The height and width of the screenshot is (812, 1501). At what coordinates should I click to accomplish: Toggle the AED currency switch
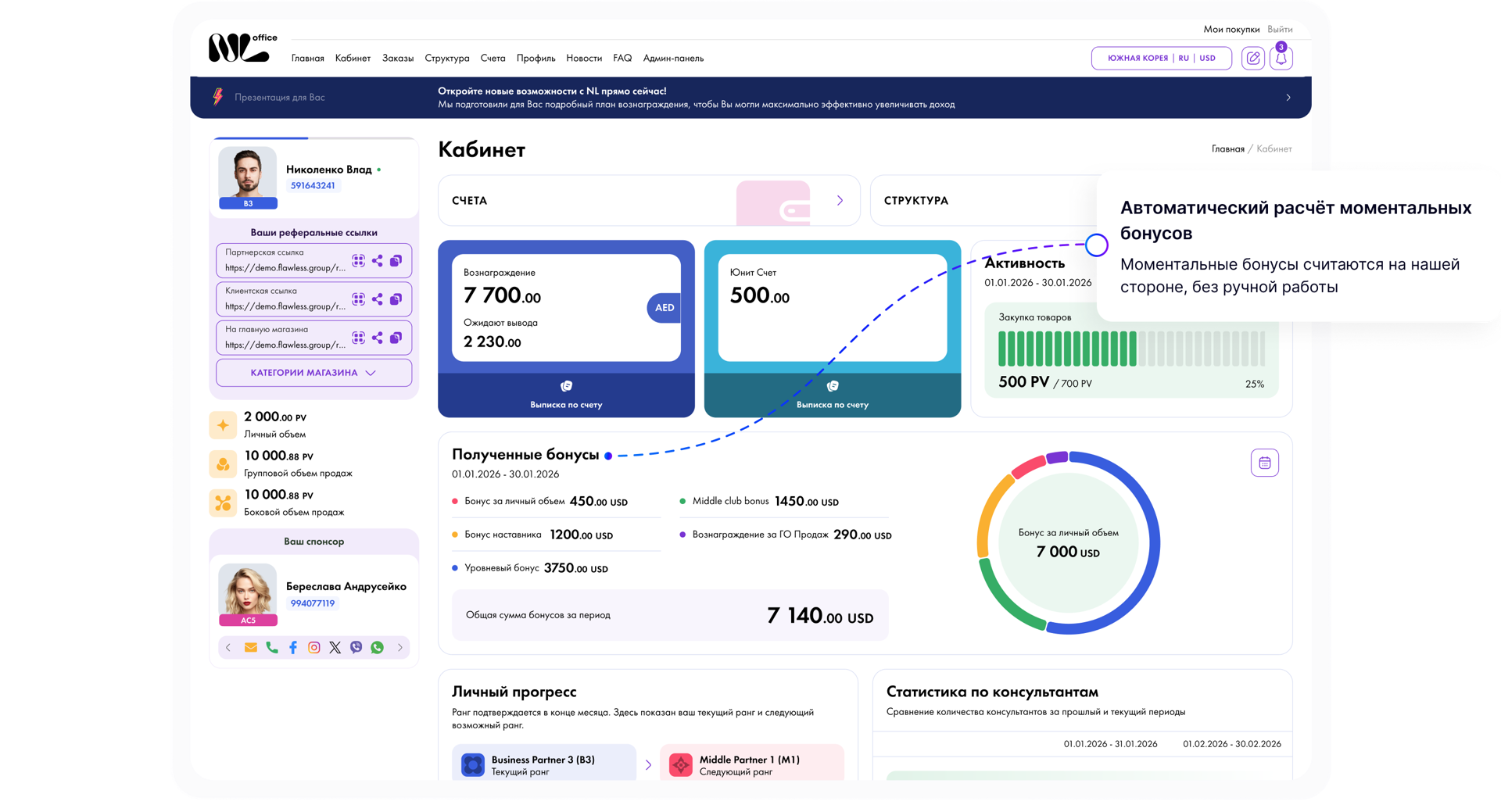pyautogui.click(x=664, y=308)
